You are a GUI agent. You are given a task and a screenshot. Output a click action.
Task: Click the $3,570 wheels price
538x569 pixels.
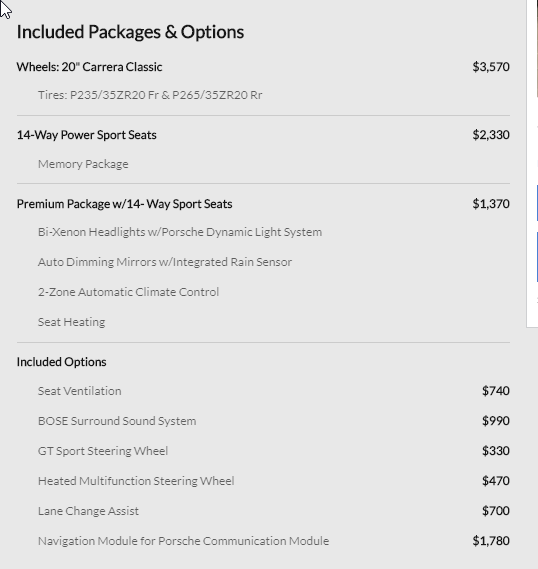[x=491, y=67]
